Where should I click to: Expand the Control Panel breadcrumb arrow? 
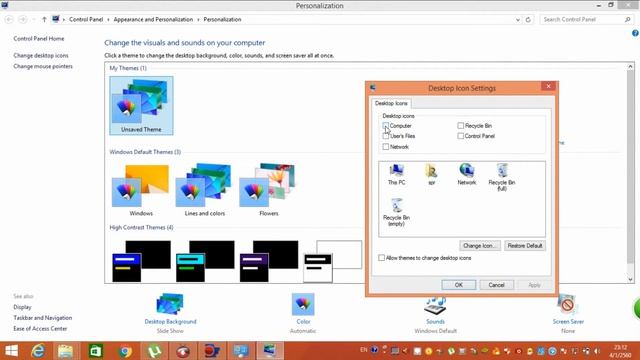108,20
